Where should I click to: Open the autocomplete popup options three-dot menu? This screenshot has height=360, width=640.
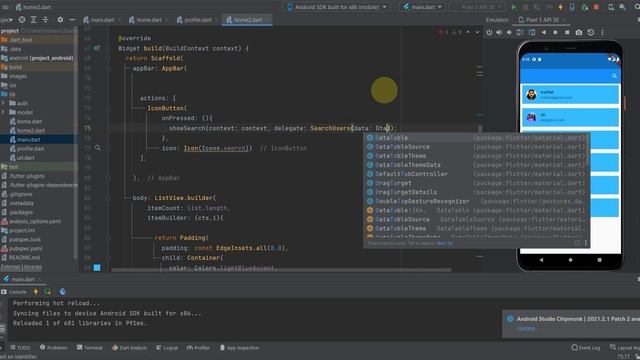(586, 243)
